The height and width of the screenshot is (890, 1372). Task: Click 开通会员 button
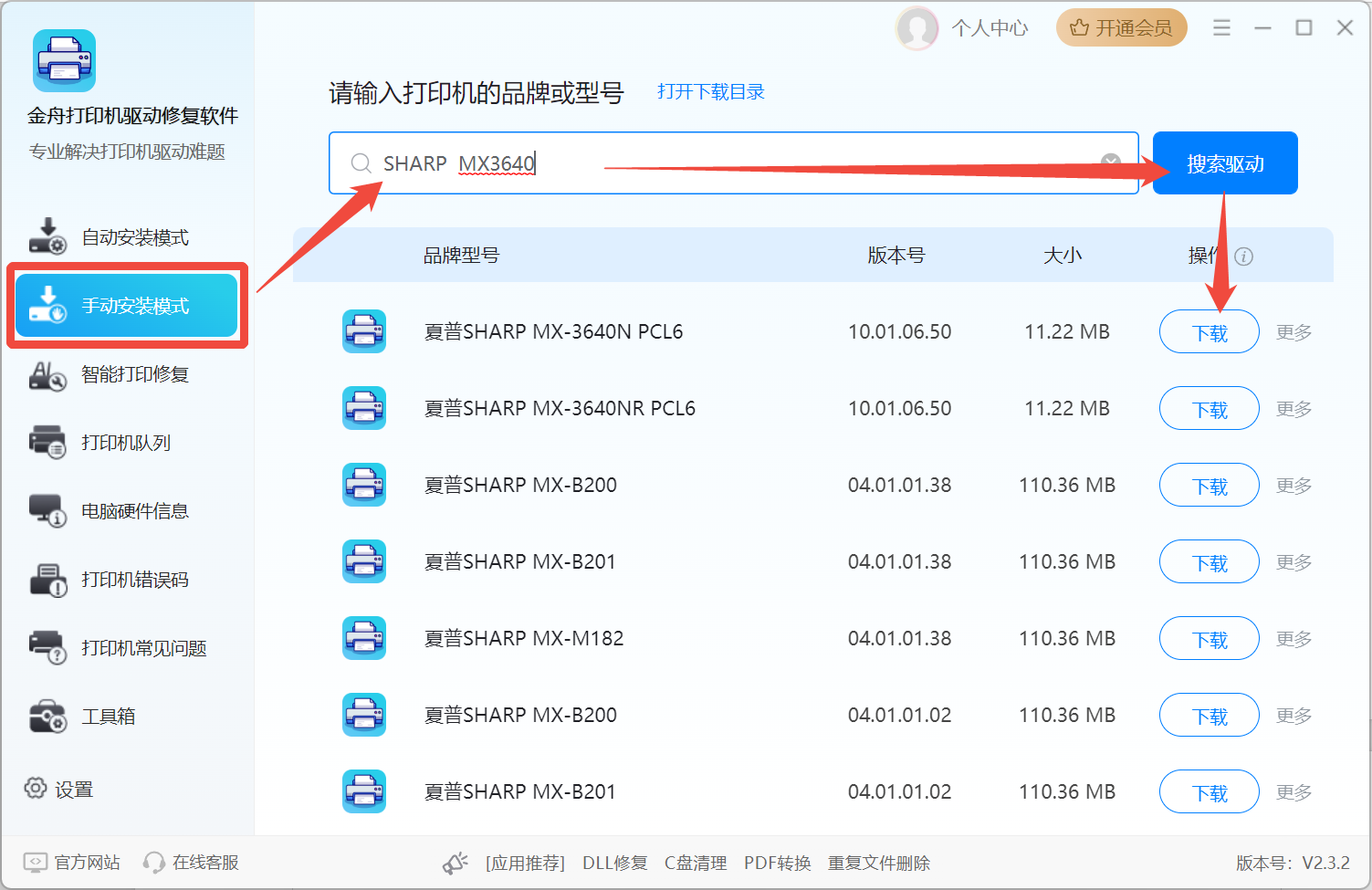coord(1121,27)
